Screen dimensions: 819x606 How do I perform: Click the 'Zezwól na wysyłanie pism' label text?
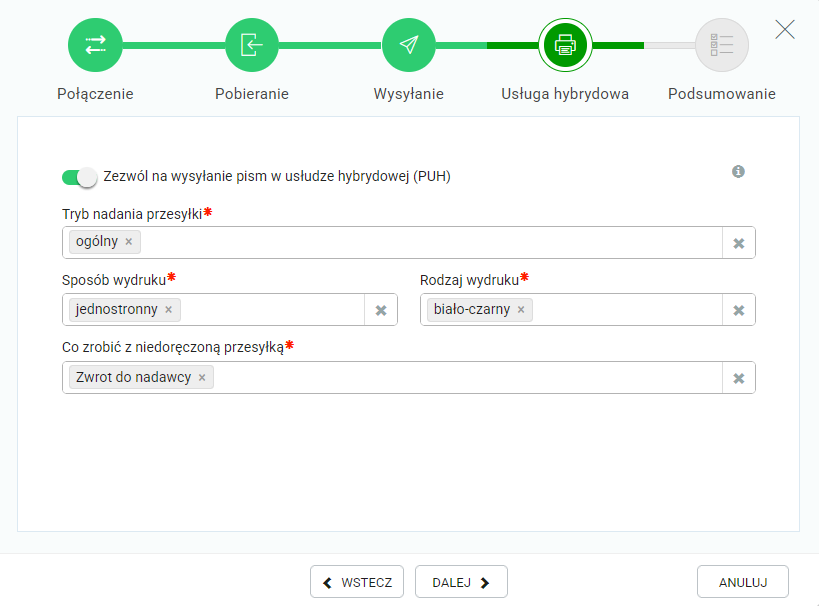click(277, 177)
